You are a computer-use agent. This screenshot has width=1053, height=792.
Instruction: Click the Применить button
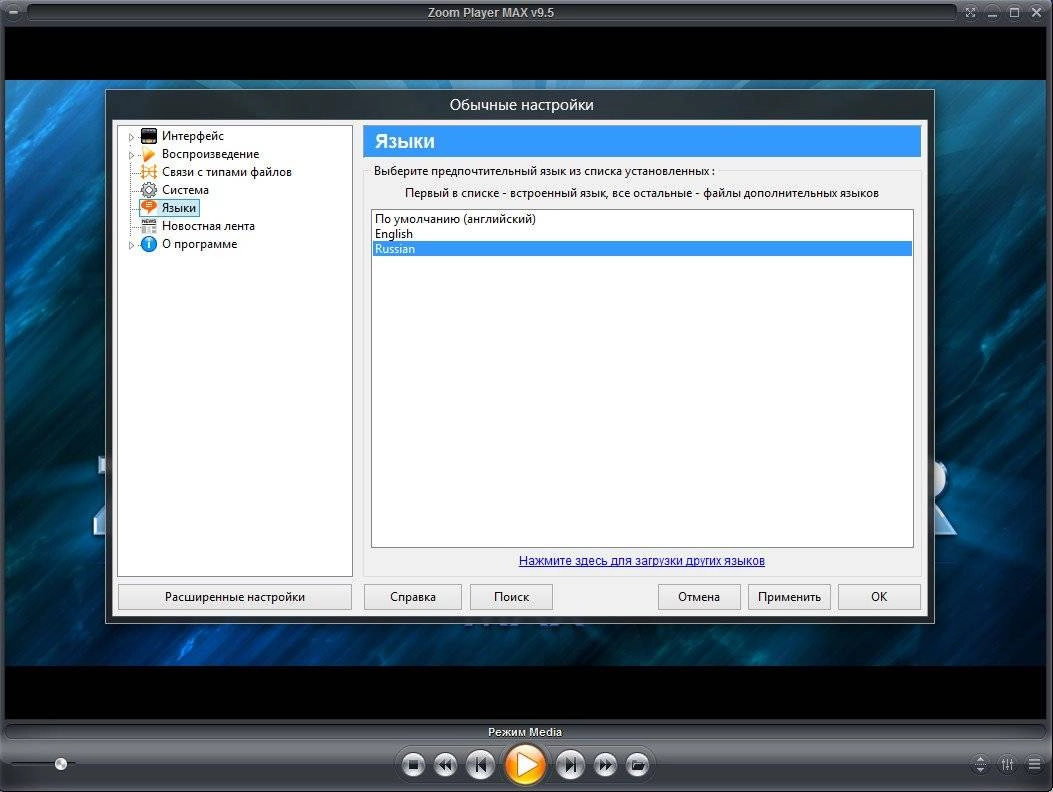(x=789, y=597)
